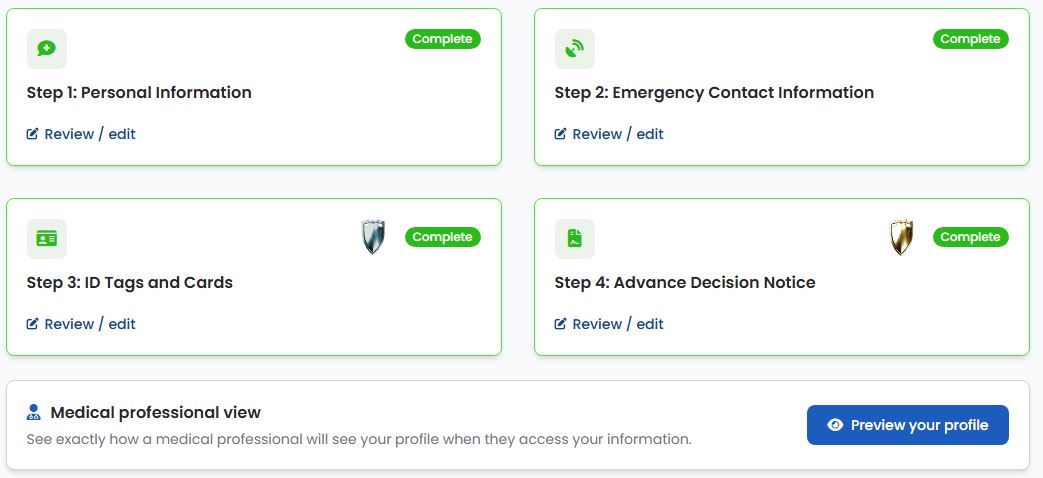This screenshot has width=1043, height=478.
Task: Open Review / edit for Personal Information
Action: (x=81, y=134)
